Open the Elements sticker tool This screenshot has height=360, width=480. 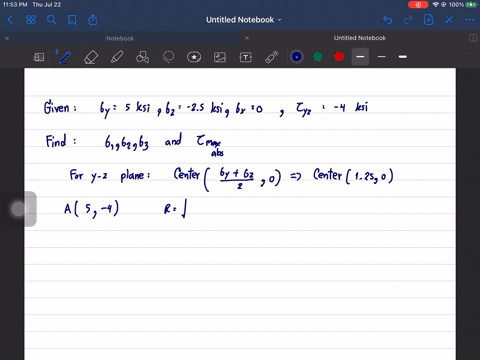(194, 57)
